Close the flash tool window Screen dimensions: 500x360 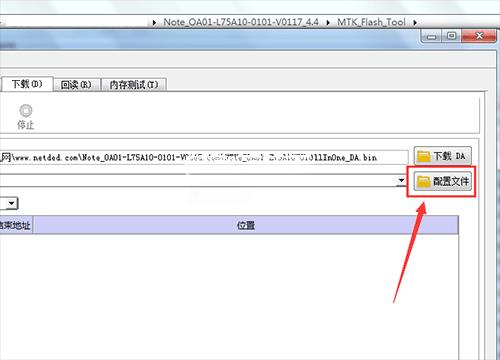[479, 36]
